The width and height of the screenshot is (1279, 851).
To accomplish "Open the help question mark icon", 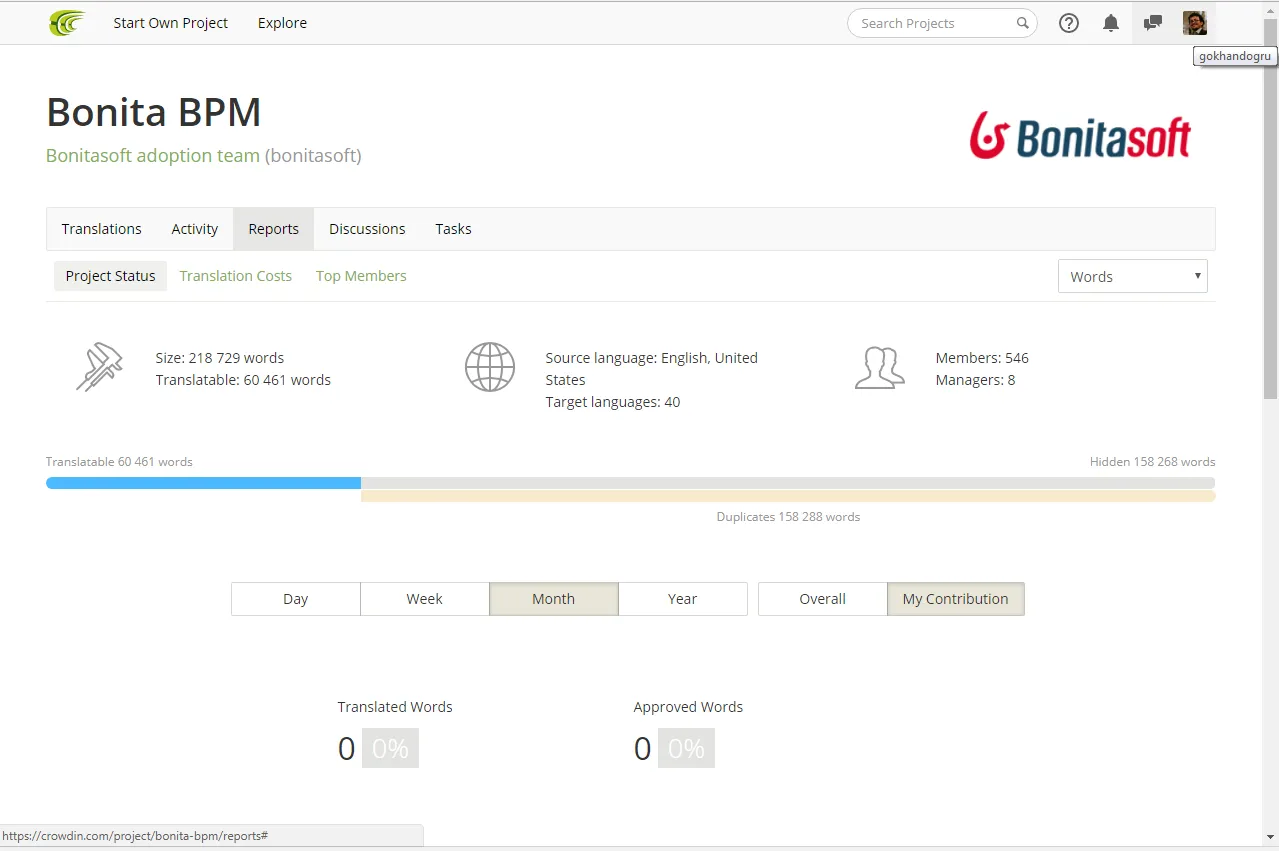I will tap(1069, 23).
